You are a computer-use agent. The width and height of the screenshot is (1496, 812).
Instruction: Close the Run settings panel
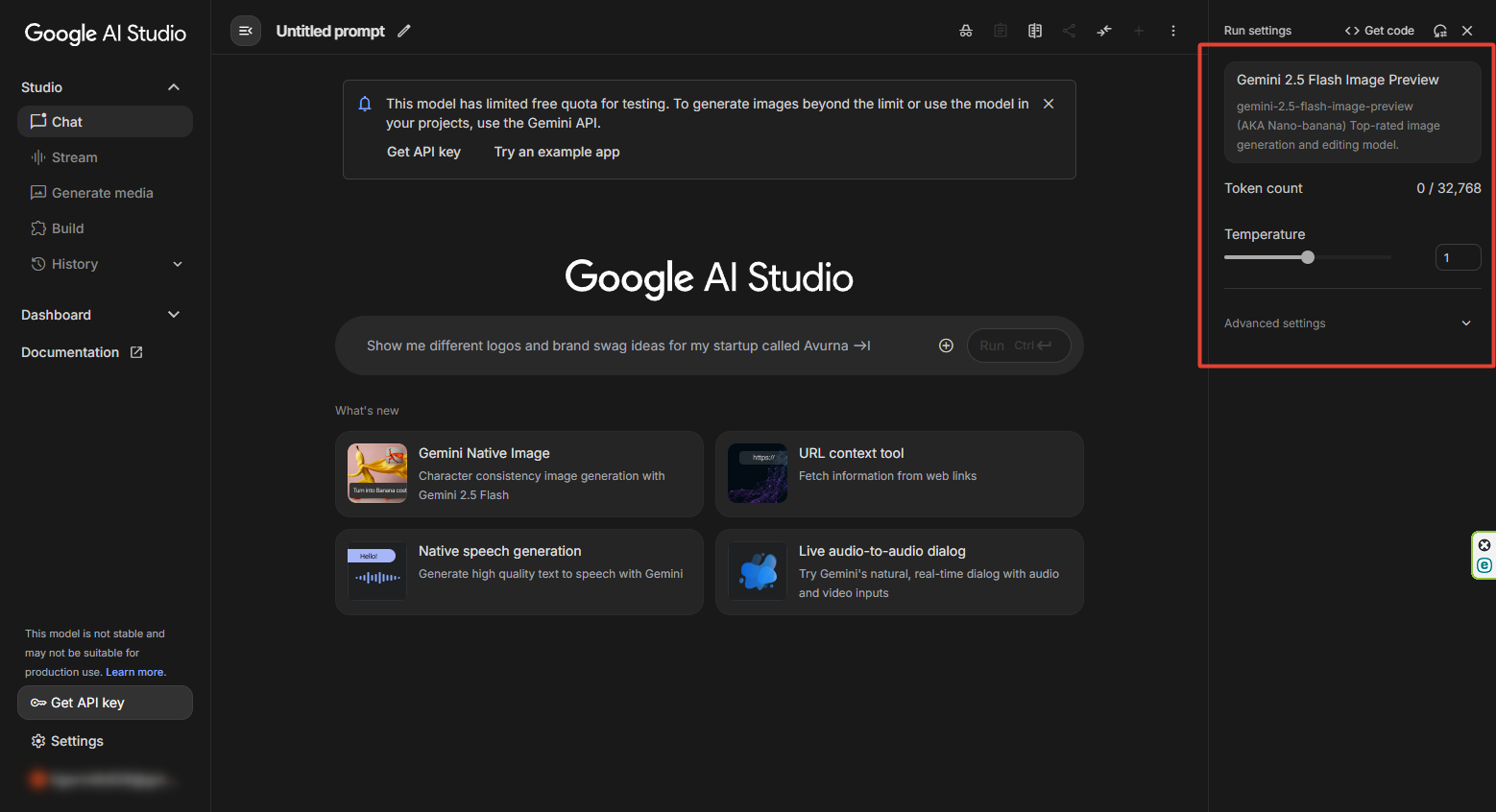tap(1467, 31)
